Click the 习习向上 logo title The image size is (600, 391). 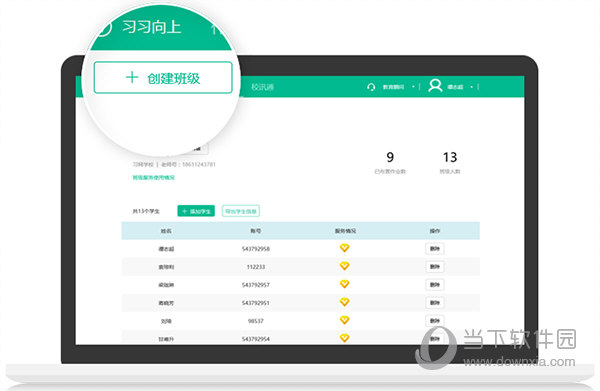(x=152, y=27)
